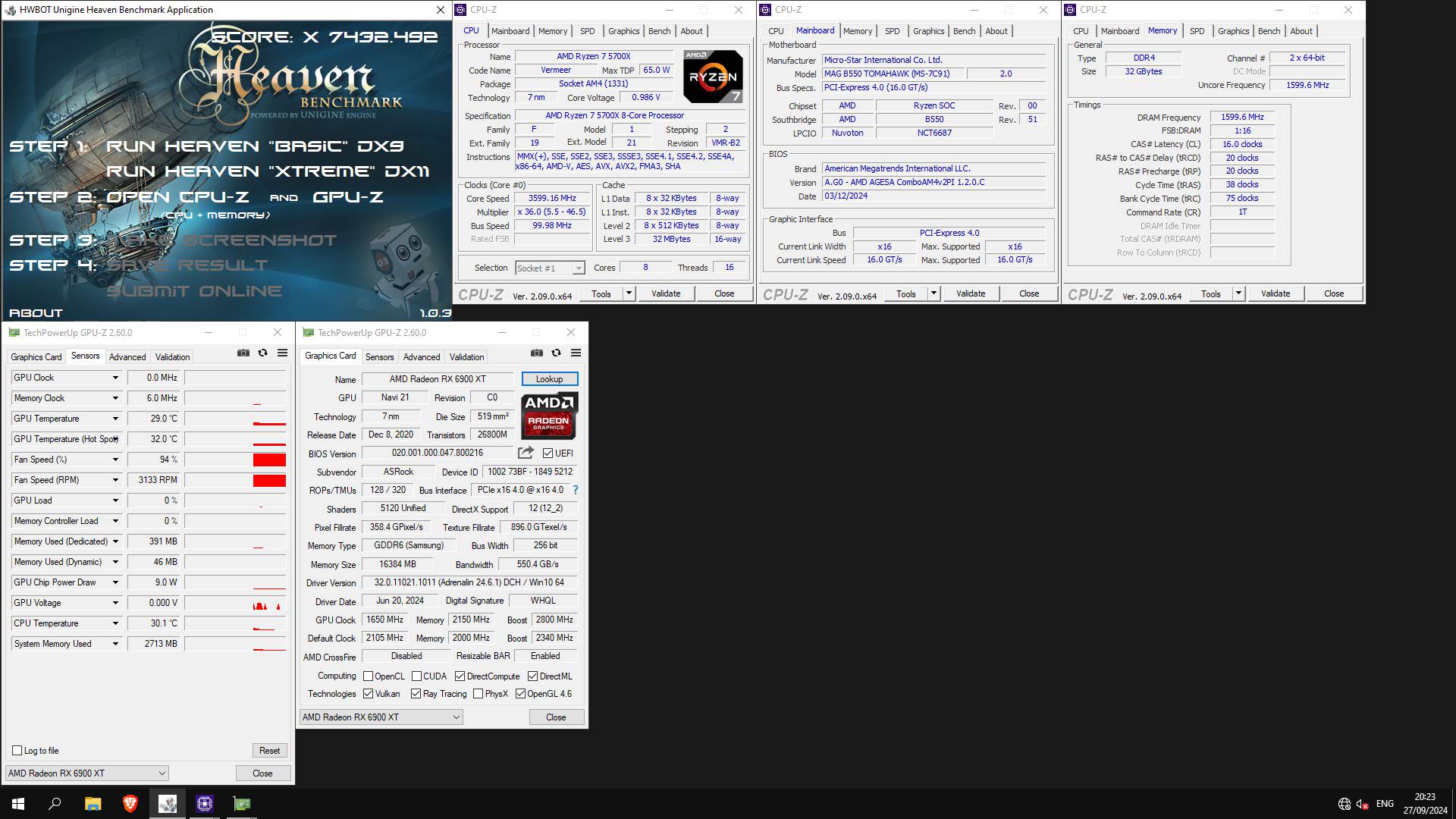Screen dimensions: 1456x819
Task: Open File Explorer from taskbar
Action: click(x=93, y=804)
